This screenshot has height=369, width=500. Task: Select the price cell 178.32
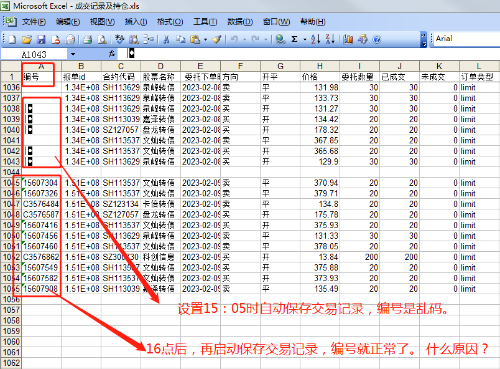(x=320, y=130)
